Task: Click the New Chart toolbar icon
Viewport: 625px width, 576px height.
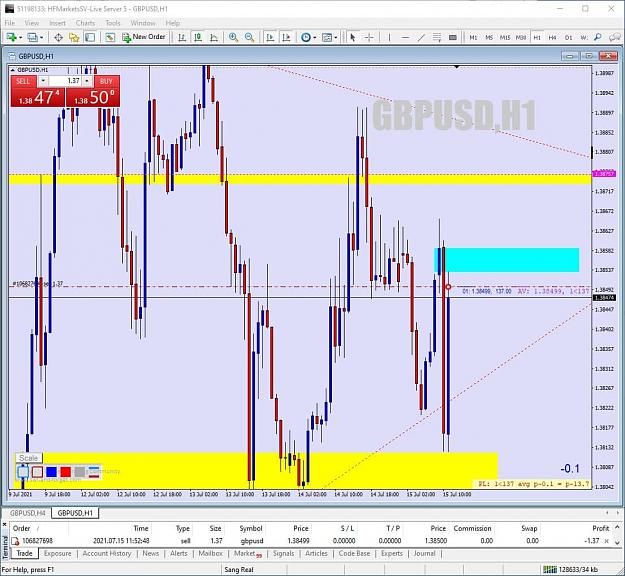Action: [11, 37]
